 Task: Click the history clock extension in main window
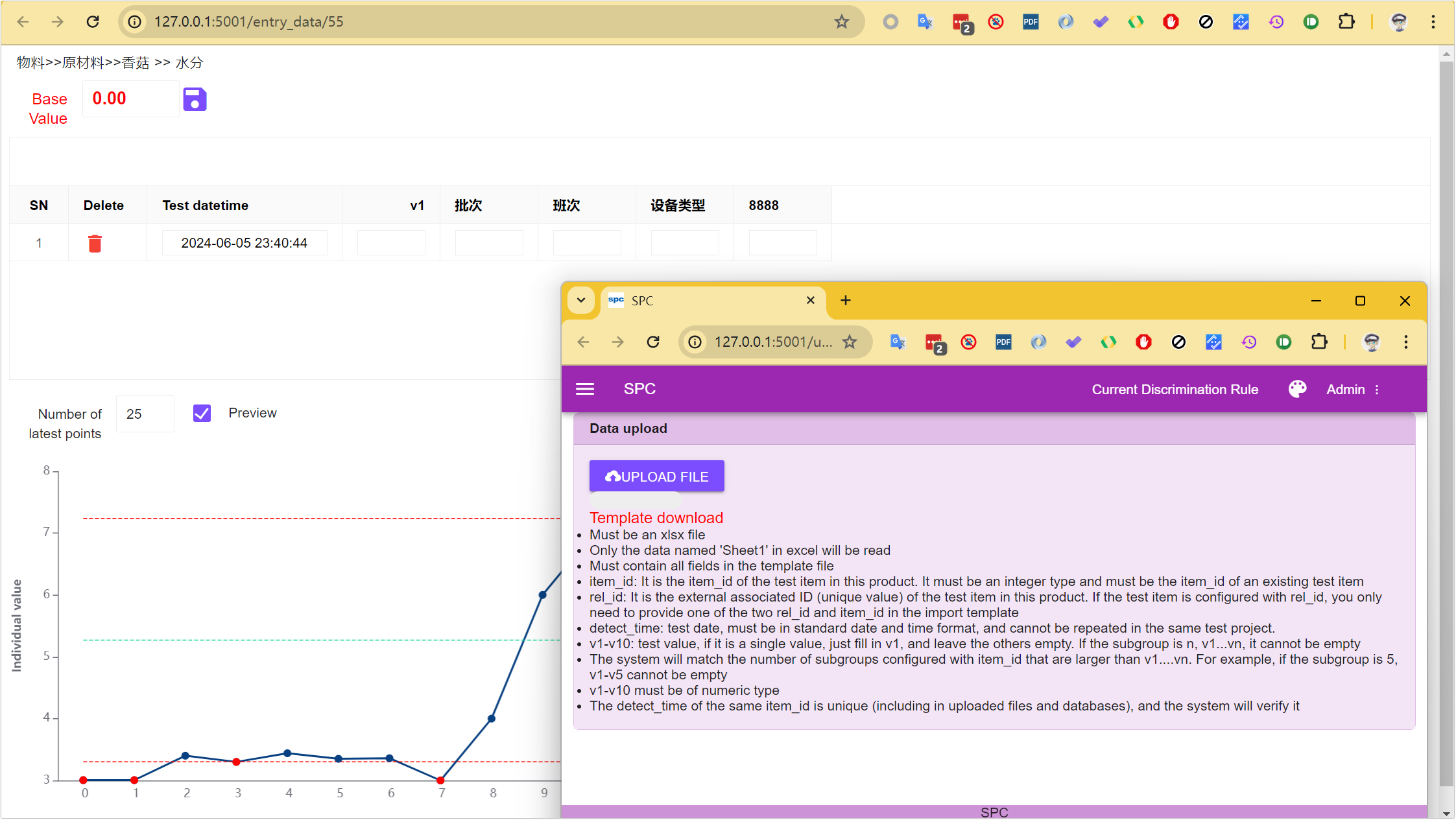[x=1276, y=22]
